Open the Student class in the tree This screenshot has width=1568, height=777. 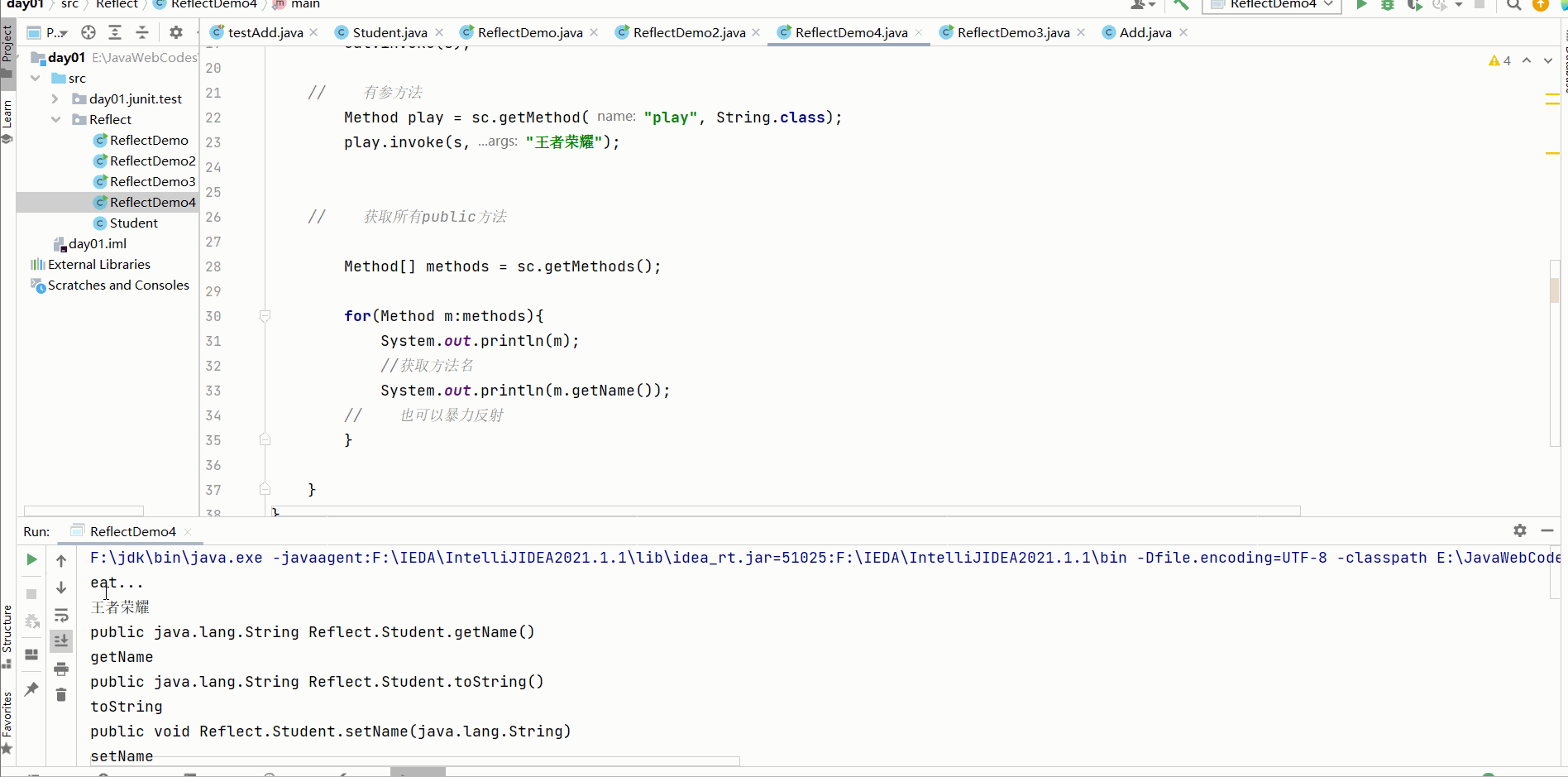coord(126,223)
